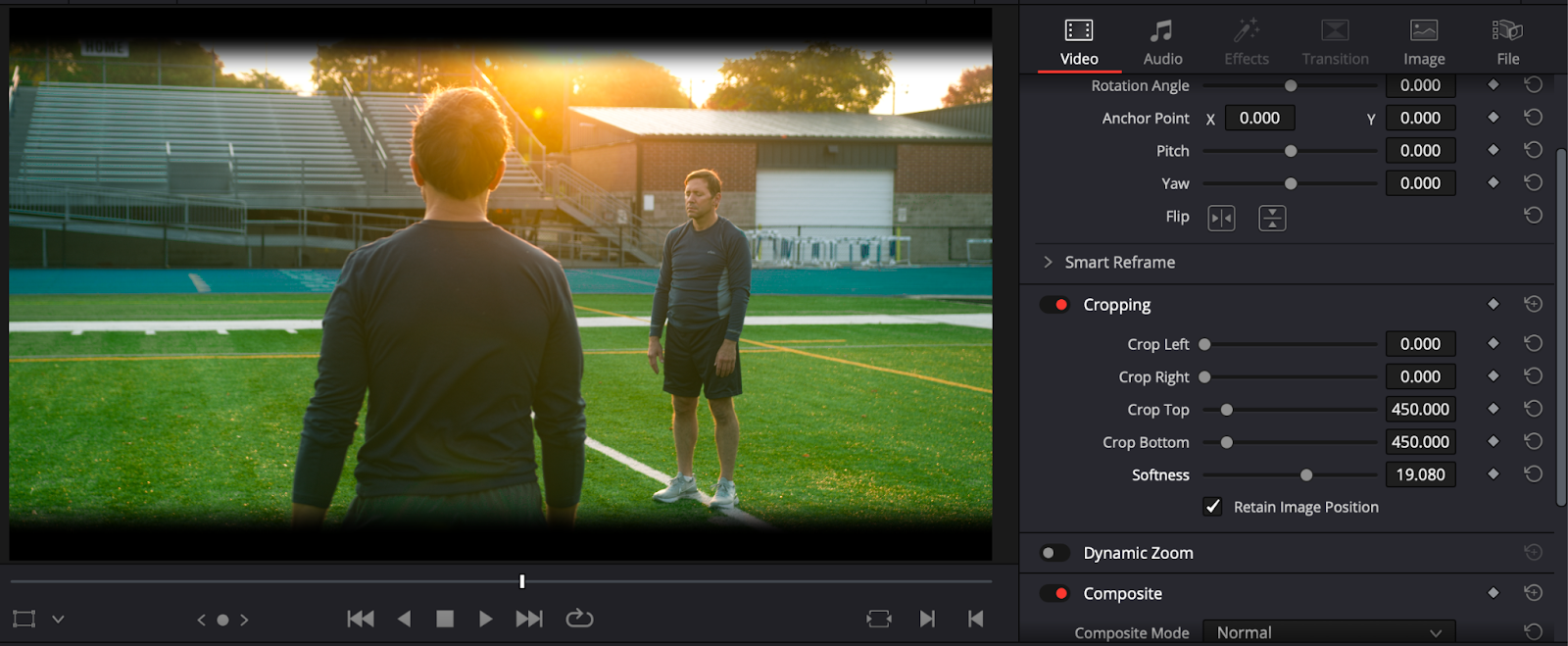Reset the Yaw value

click(x=1534, y=182)
